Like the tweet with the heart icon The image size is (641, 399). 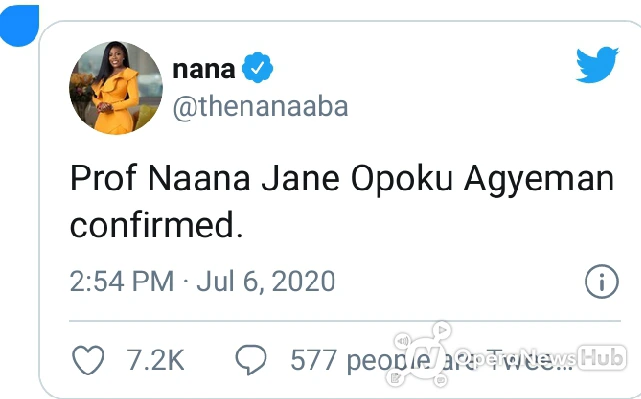pos(88,360)
